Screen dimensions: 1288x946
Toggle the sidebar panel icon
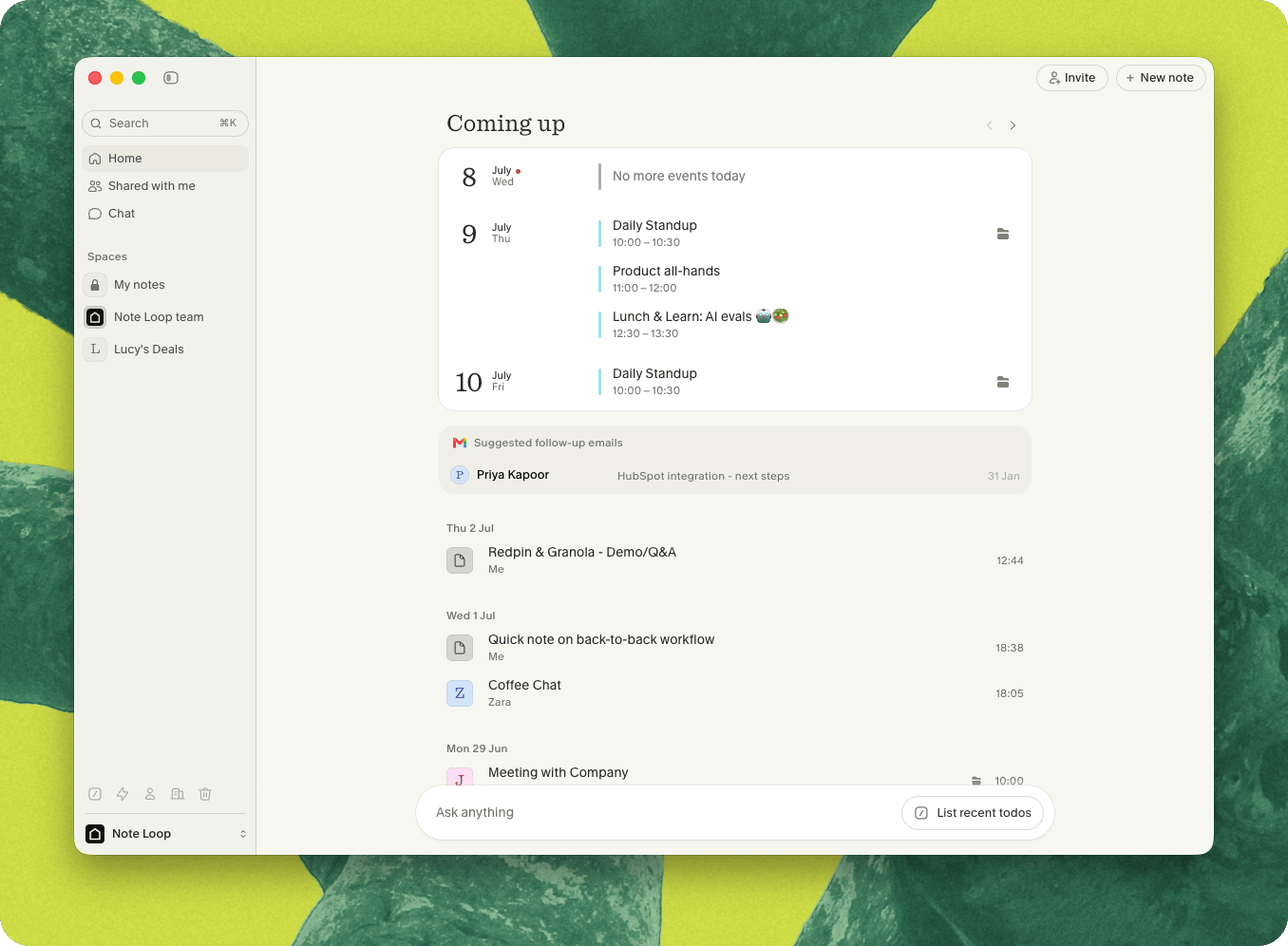pyautogui.click(x=171, y=78)
